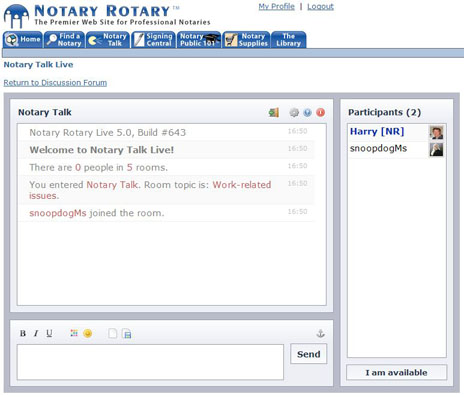The image size is (464, 397).
Task: Open the Signing Central tab
Action: (x=153, y=40)
